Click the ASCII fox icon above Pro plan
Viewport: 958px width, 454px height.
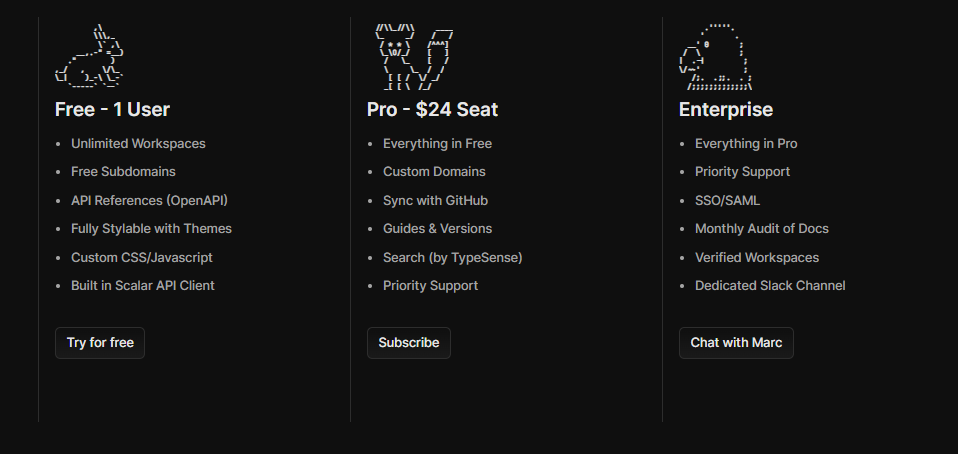(414, 57)
